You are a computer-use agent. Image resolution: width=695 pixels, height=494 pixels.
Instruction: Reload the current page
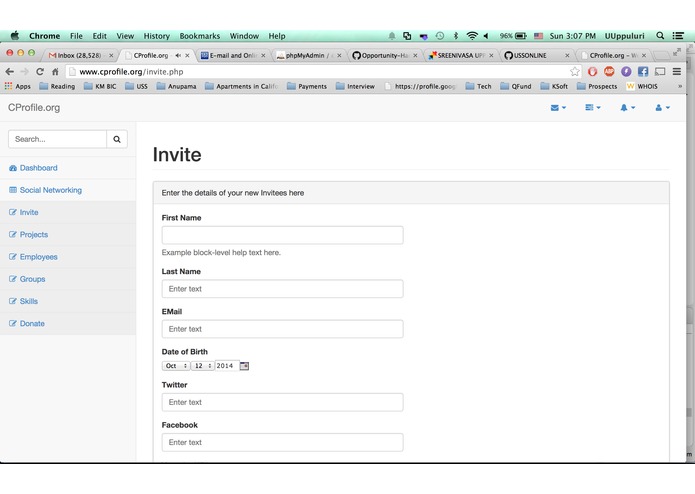pyautogui.click(x=40, y=72)
